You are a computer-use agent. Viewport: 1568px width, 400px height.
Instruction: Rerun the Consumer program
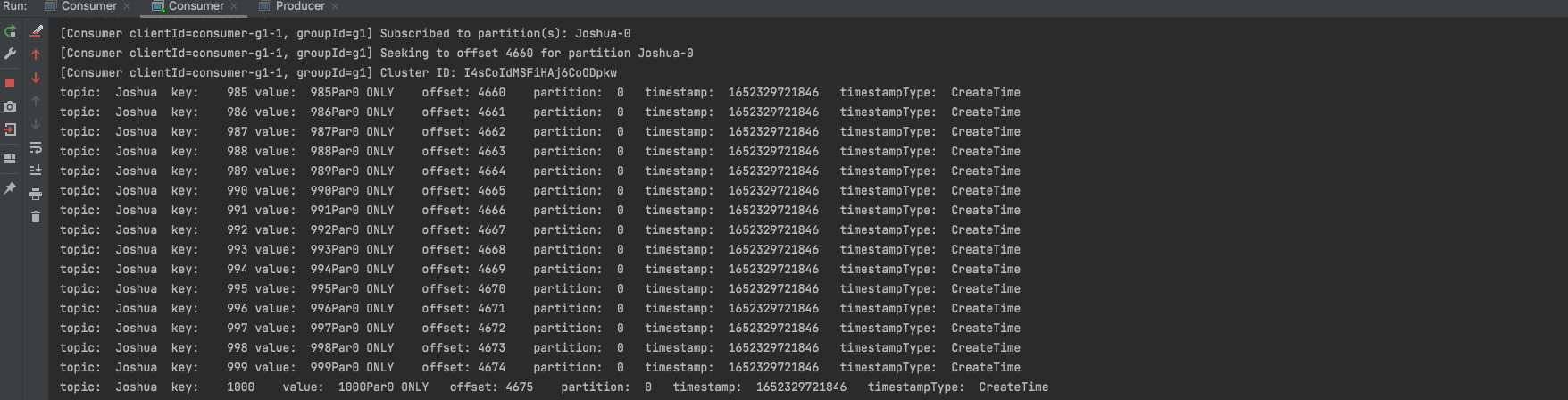[x=10, y=31]
